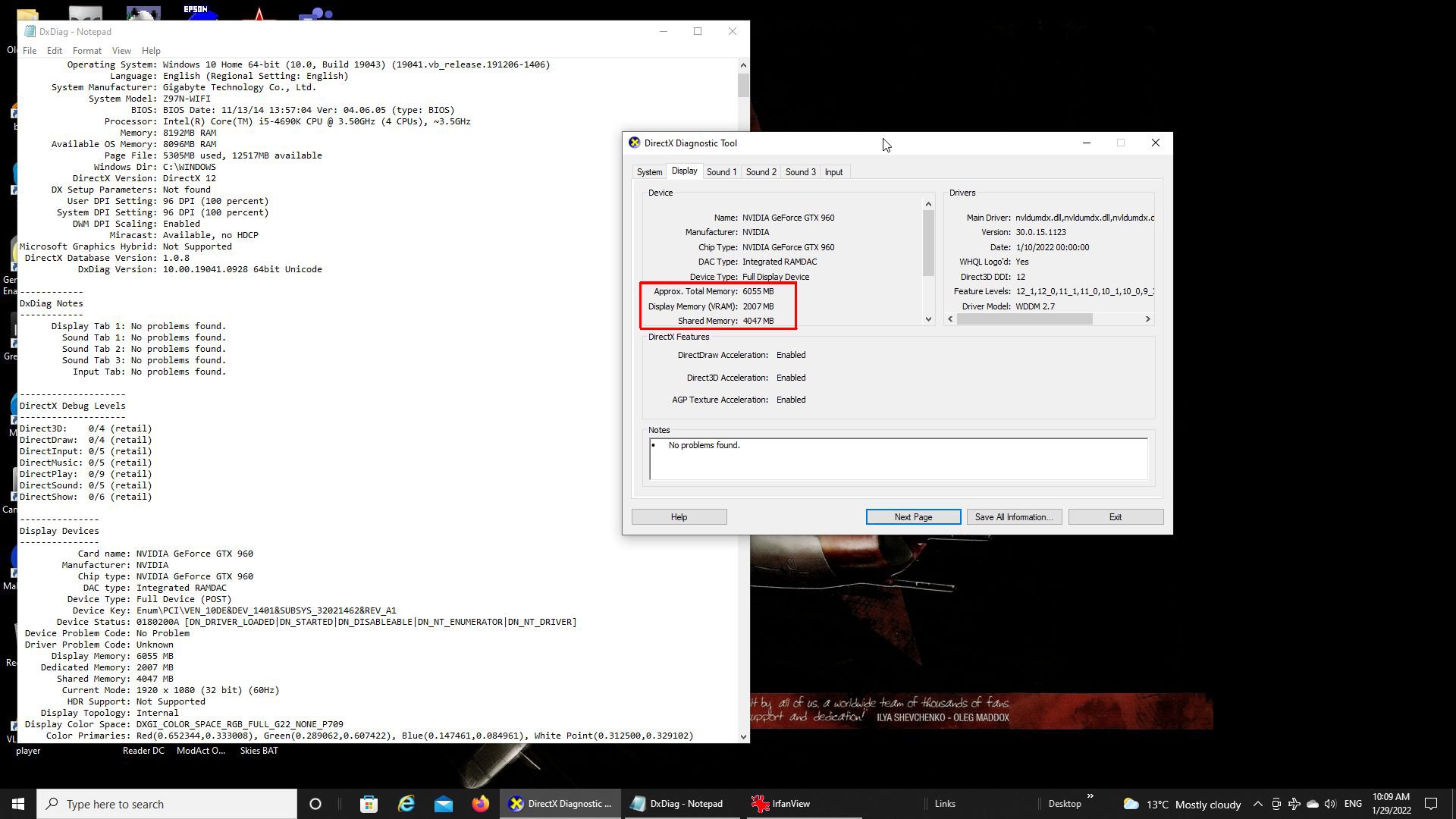Click Drivers panel scroll left arrow
This screenshot has height=819, width=1456.
[x=951, y=319]
